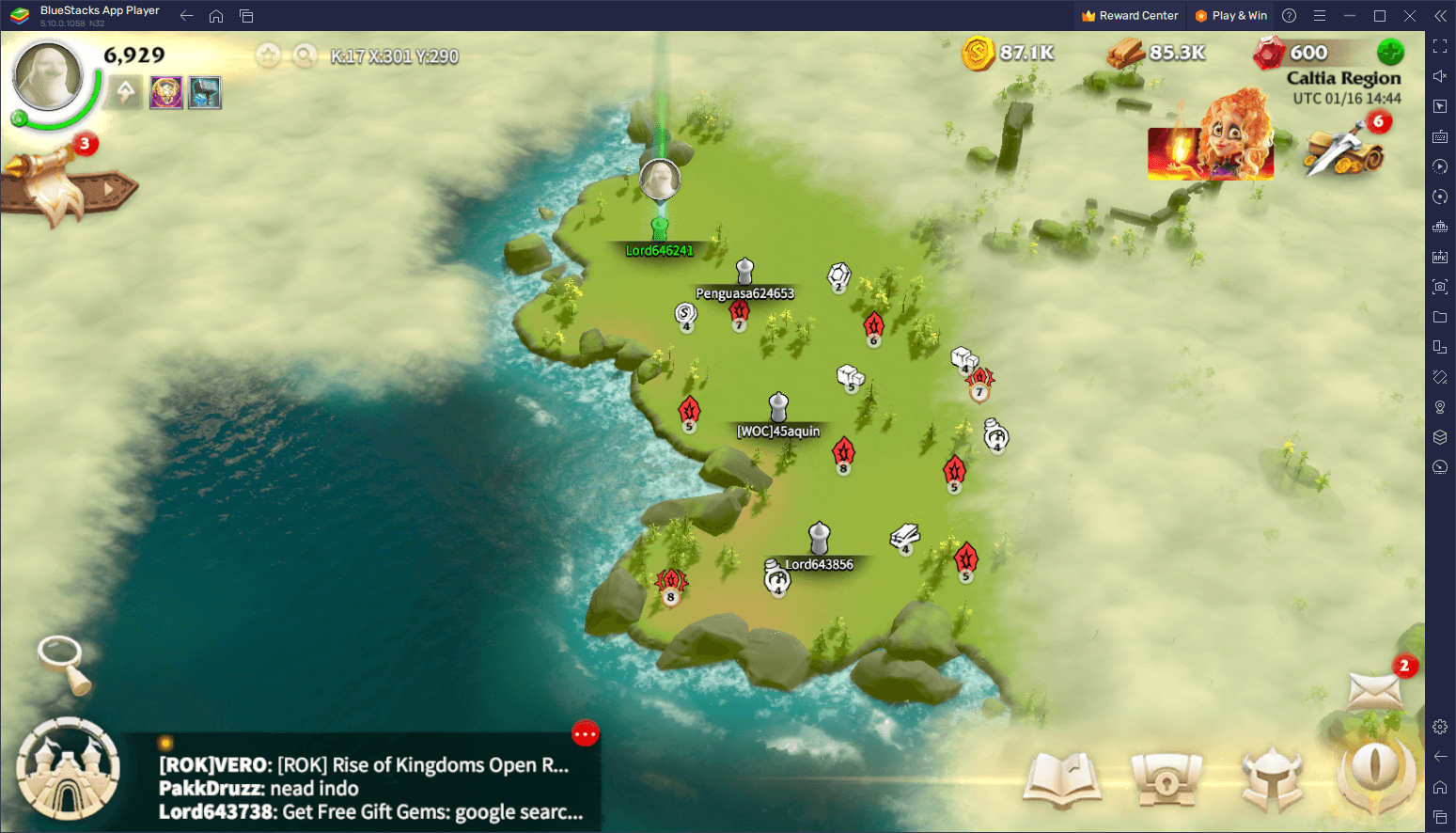Toggle volume in BlueStacks sidebar
This screenshot has width=1456, height=833.
[x=1440, y=76]
